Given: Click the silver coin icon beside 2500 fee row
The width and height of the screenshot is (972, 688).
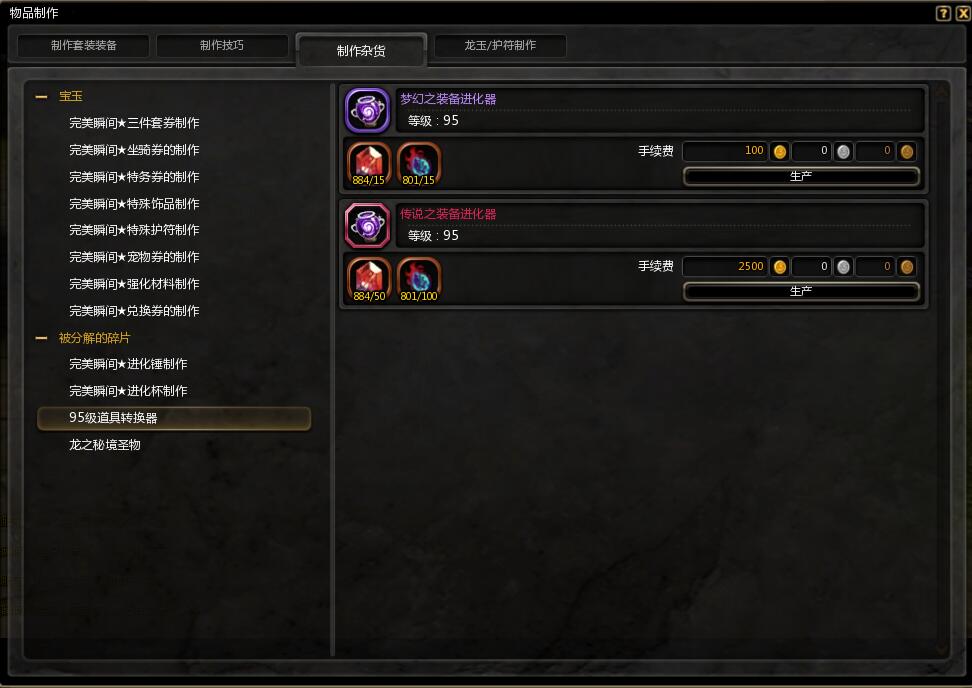Looking at the screenshot, I should tap(843, 267).
